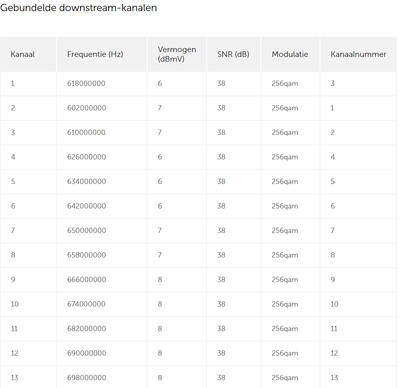This screenshot has width=400, height=388.
Task: Click the 'Gebundelde downstream-kanalen' heading
Action: (78, 8)
